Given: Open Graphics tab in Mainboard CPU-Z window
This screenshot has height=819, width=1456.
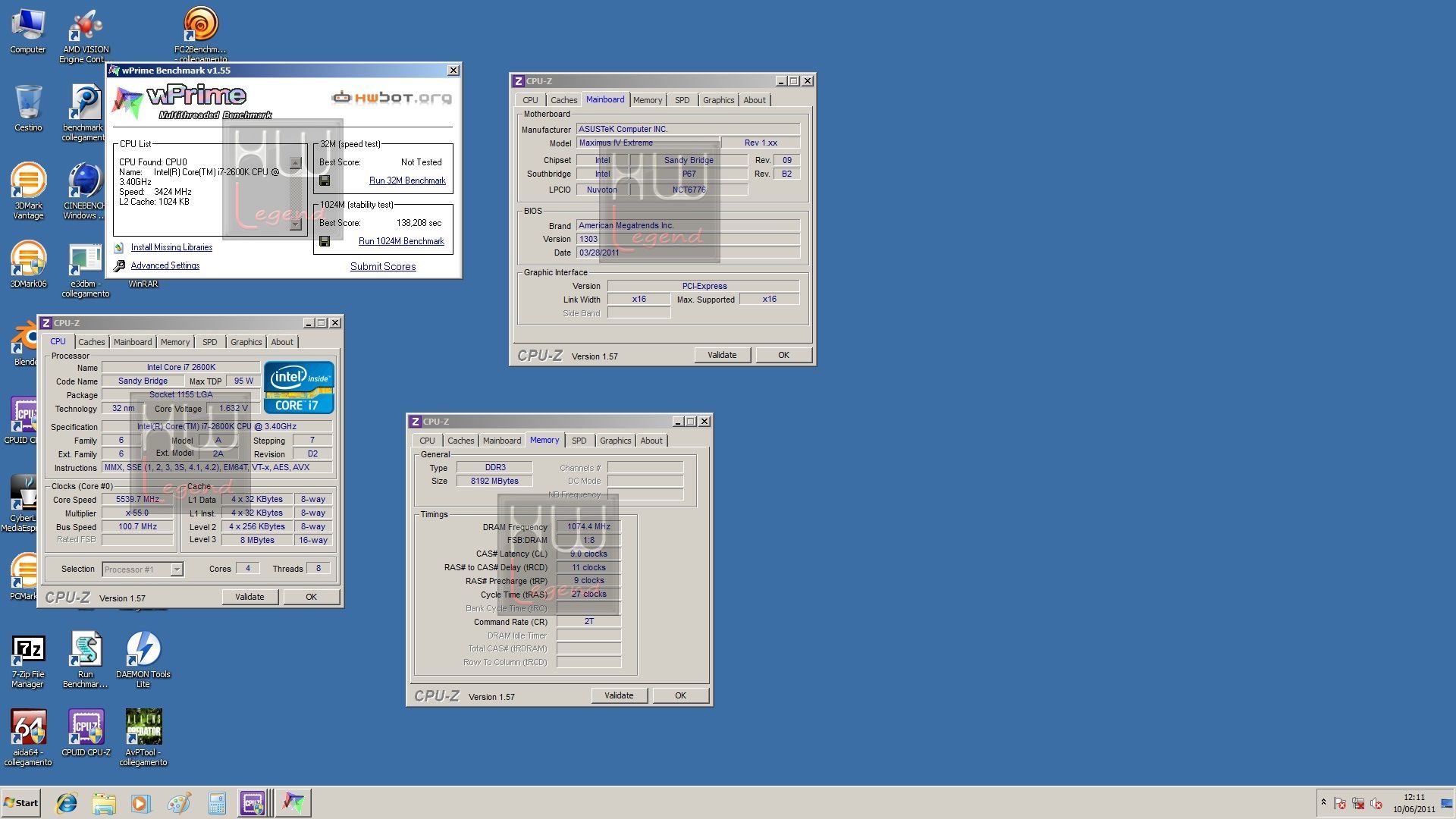Looking at the screenshot, I should pyautogui.click(x=718, y=100).
